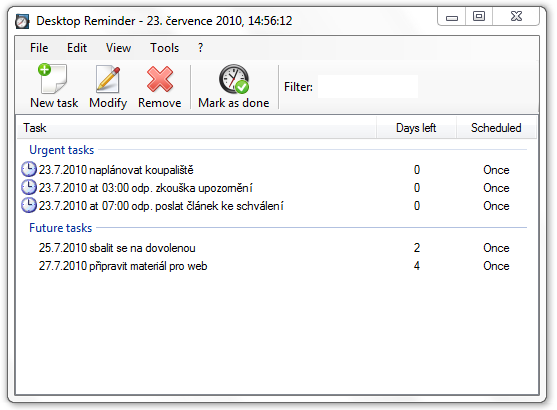Click the New task icon
The width and height of the screenshot is (557, 410).
pos(52,79)
